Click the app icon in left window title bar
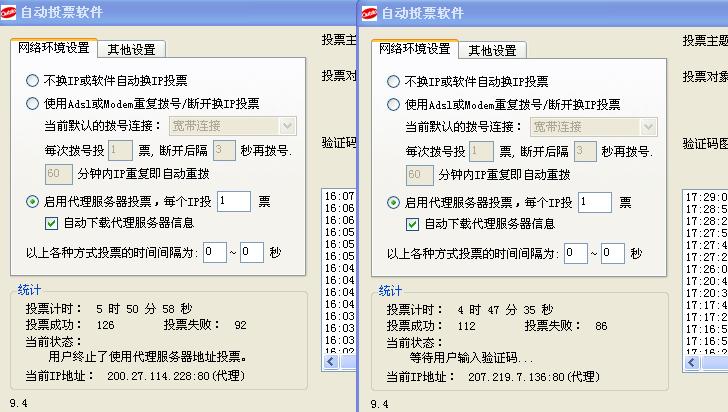The image size is (728, 412). point(8,12)
